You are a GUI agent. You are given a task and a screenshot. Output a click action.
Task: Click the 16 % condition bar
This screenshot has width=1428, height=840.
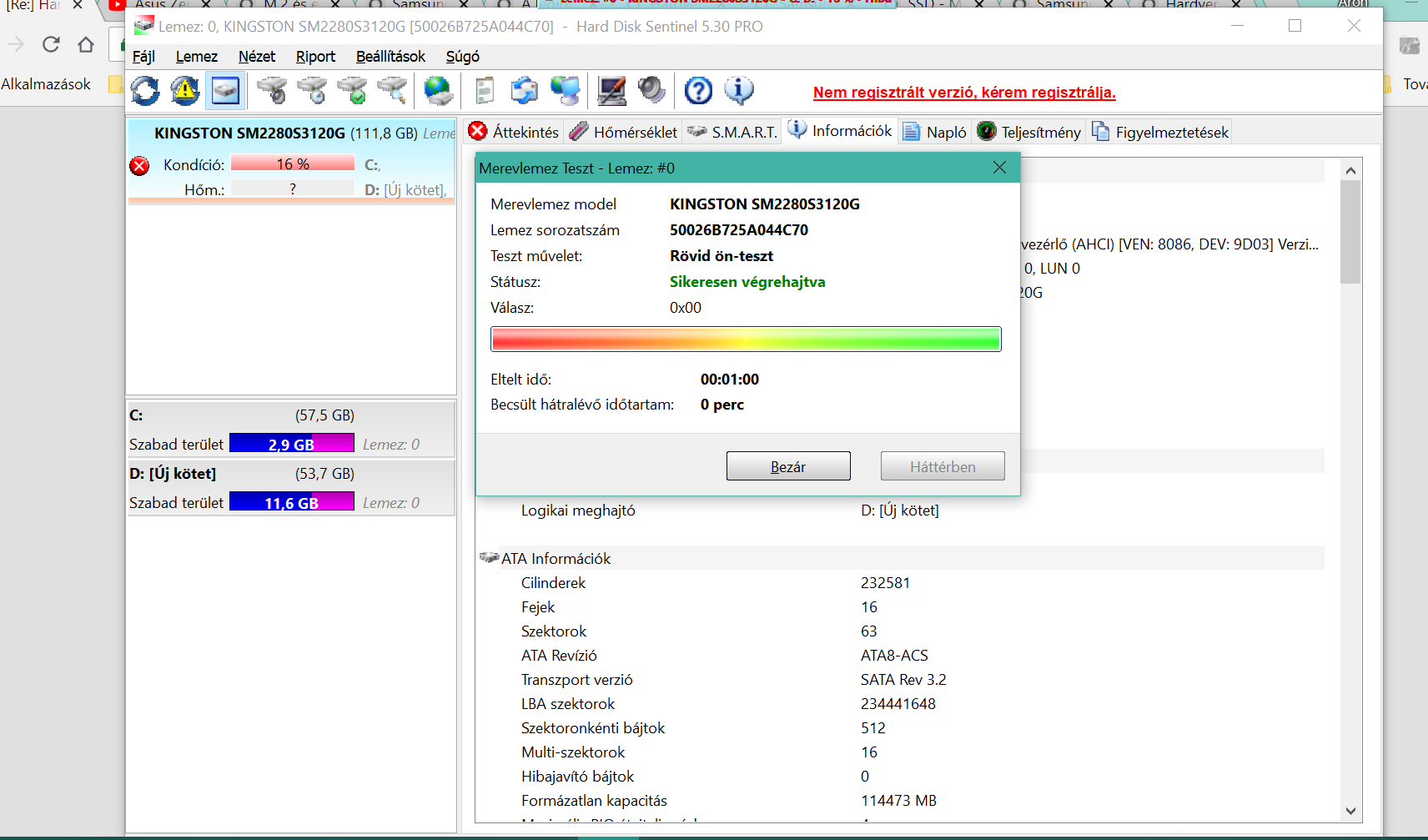pos(293,163)
